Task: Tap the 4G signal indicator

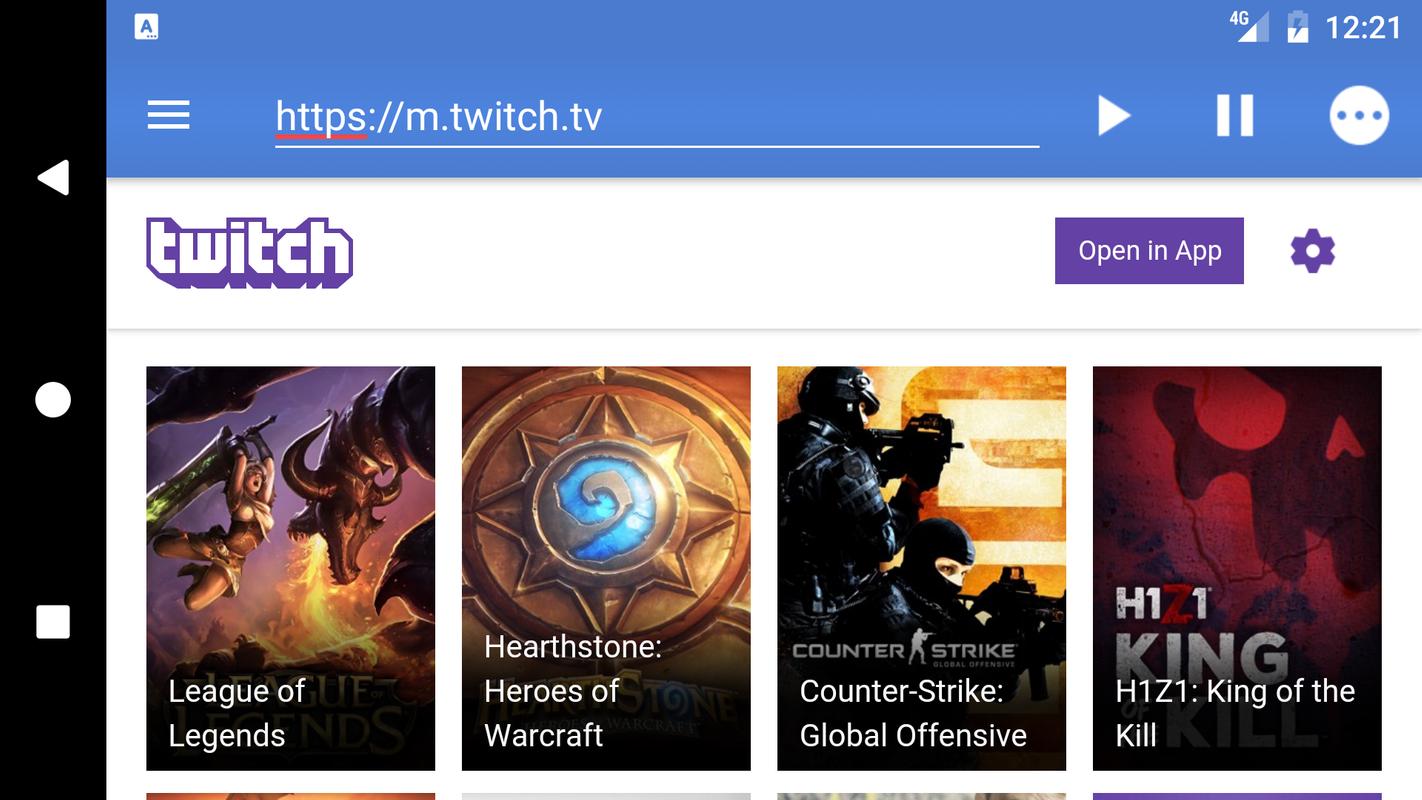Action: [x=1248, y=26]
